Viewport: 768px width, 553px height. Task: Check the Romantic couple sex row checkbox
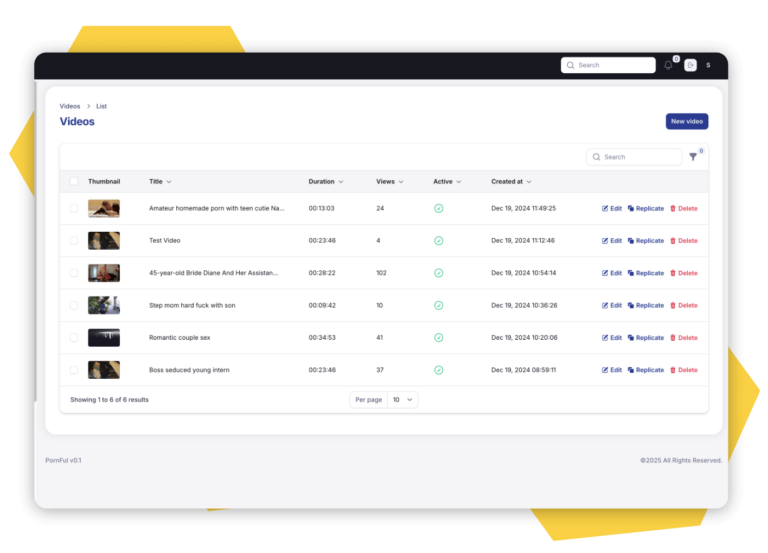tap(74, 337)
